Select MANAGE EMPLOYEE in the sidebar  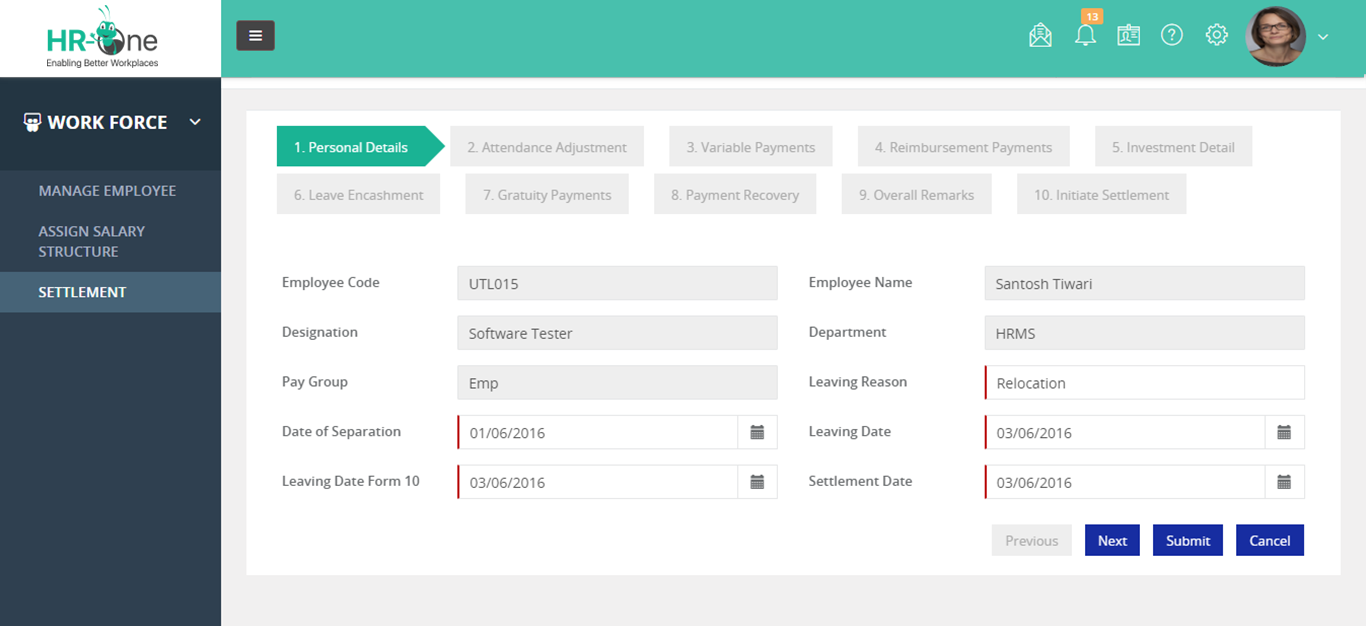(x=107, y=190)
